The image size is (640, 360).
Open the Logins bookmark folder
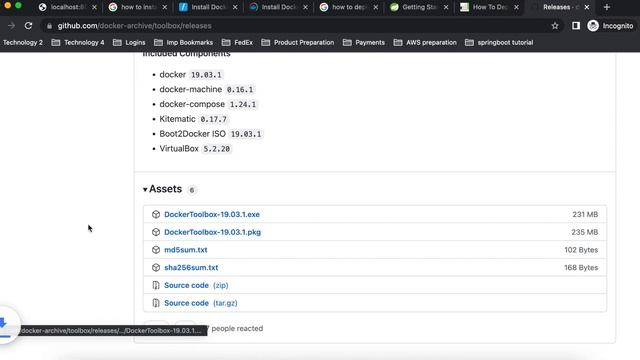[129, 42]
